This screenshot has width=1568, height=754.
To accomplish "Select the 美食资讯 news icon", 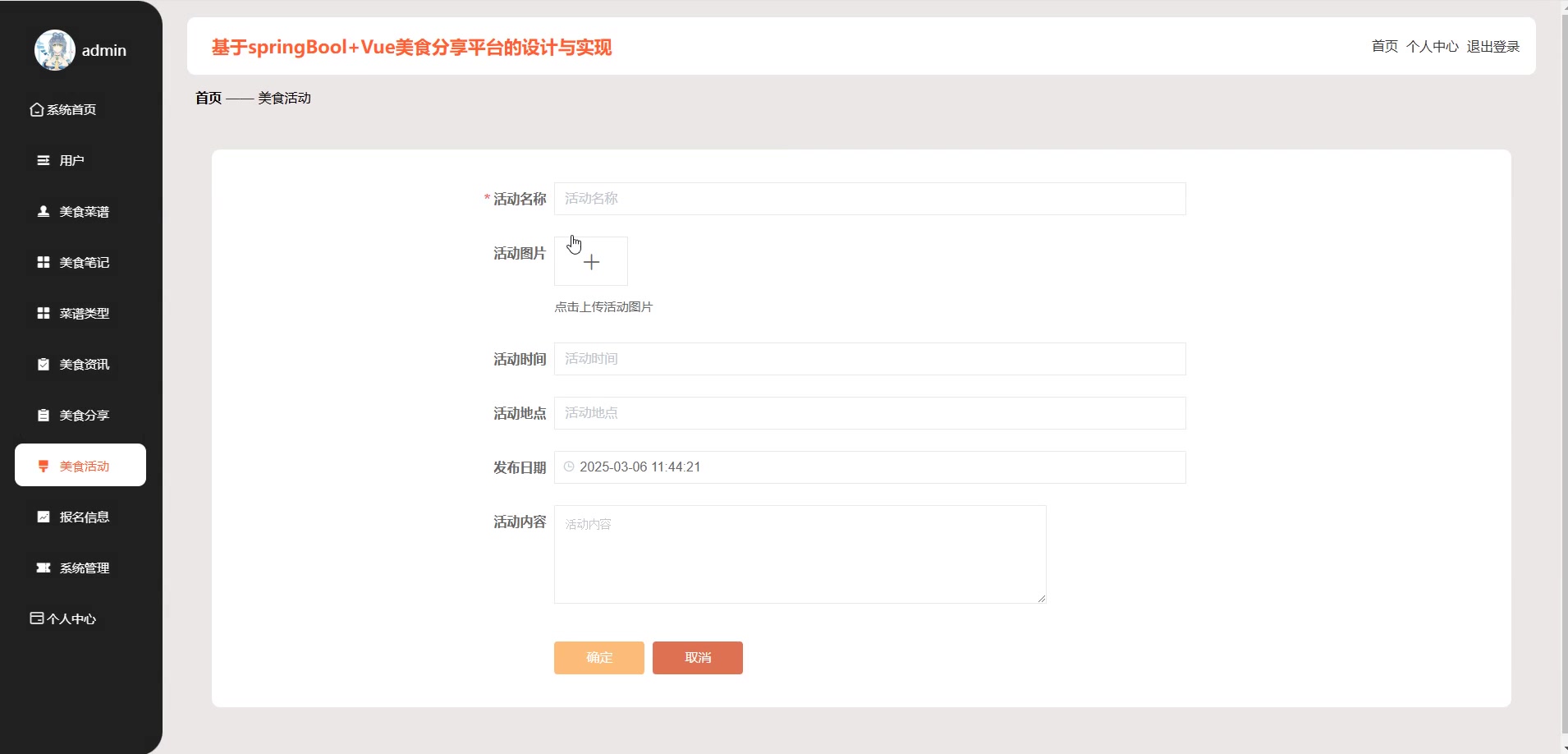I will pos(43,364).
